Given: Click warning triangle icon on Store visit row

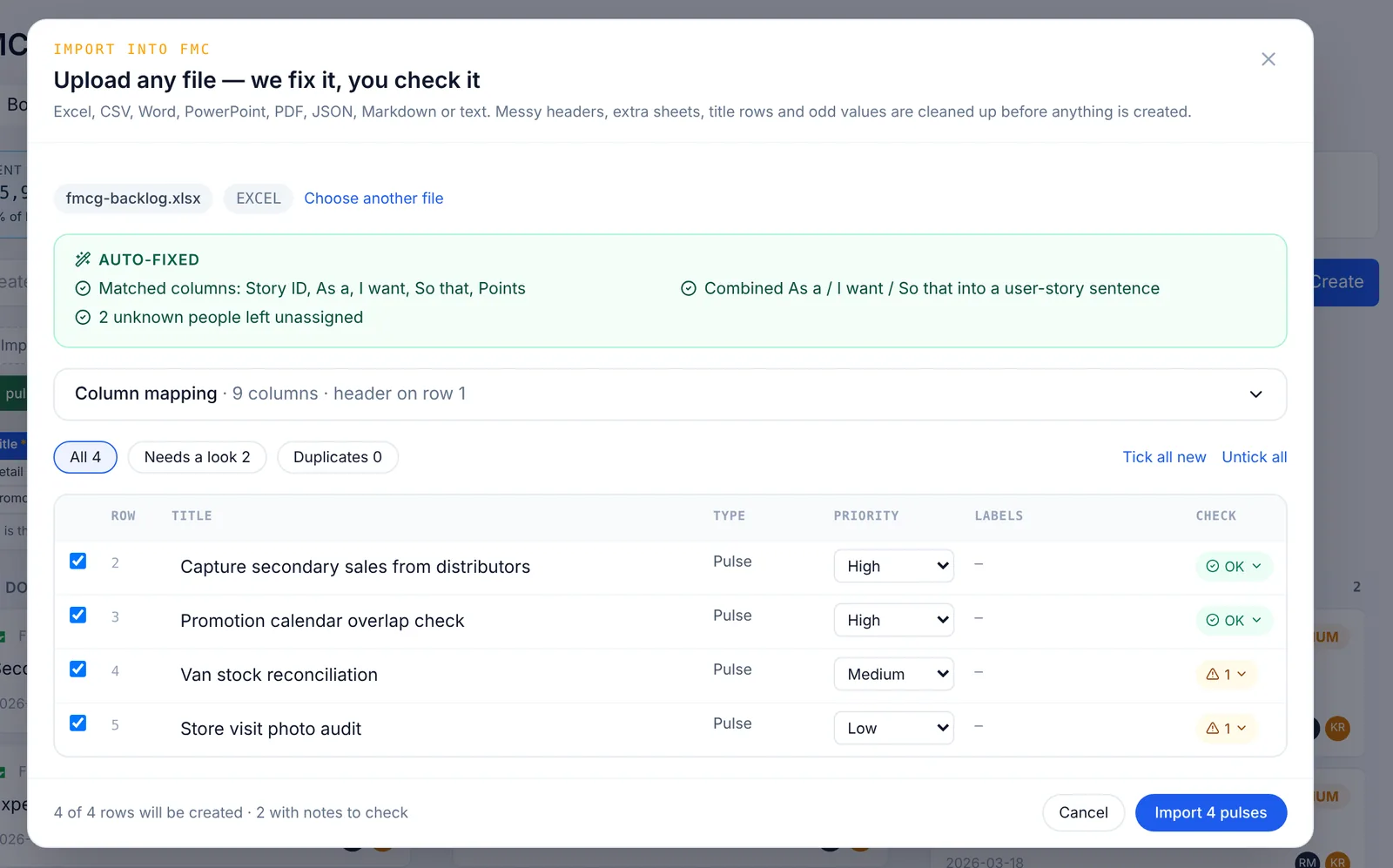Looking at the screenshot, I should [1212, 728].
